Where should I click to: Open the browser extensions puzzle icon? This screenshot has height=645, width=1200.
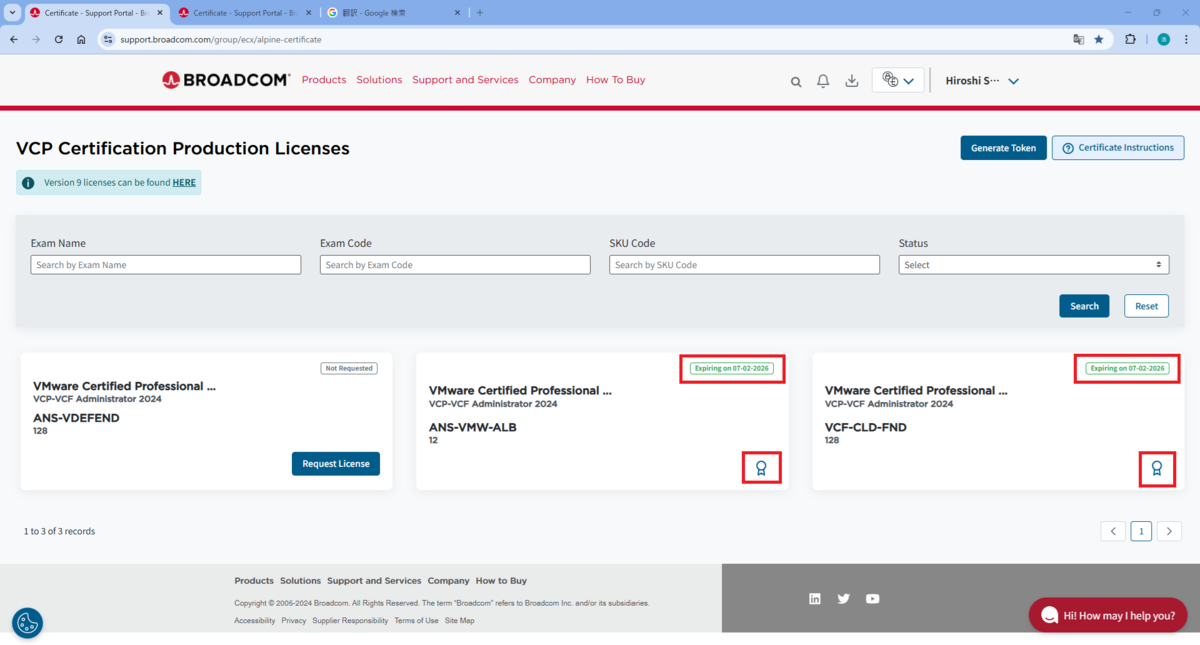point(1131,39)
